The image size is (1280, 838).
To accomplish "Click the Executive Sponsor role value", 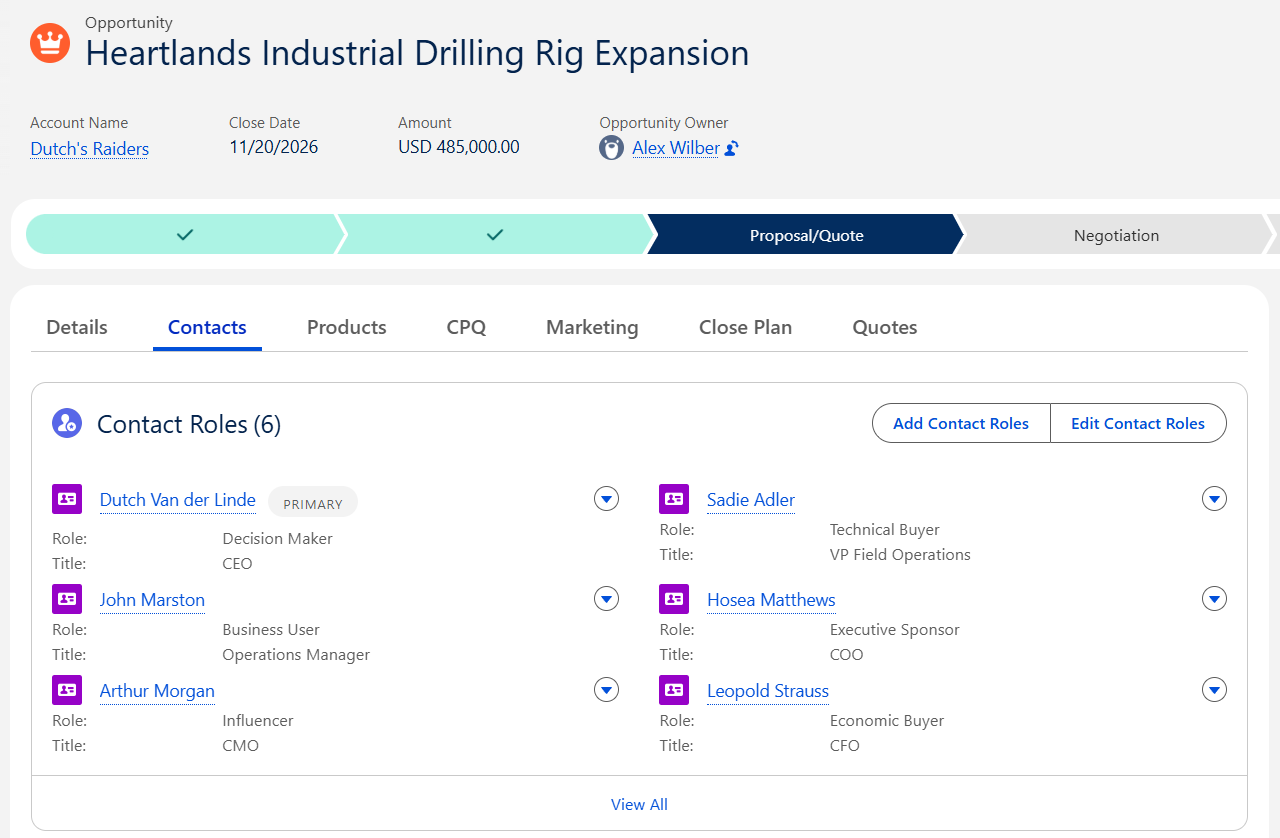I will click(x=895, y=629).
